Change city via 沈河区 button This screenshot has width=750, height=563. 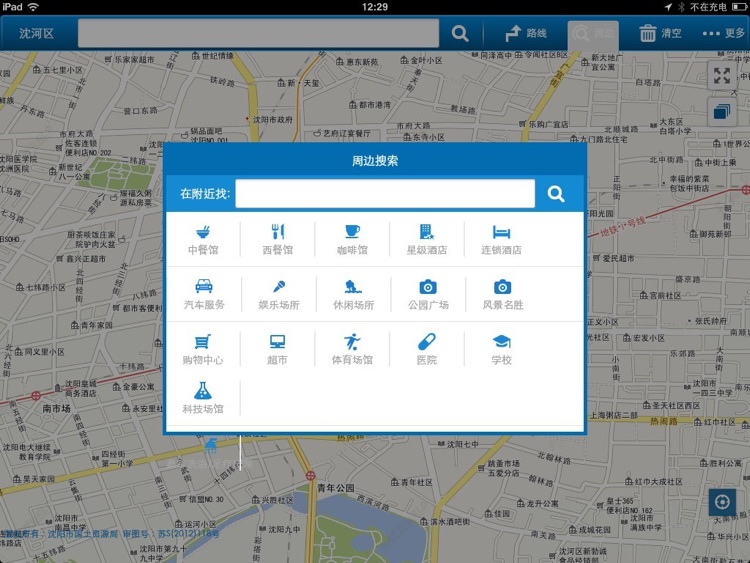(x=36, y=33)
